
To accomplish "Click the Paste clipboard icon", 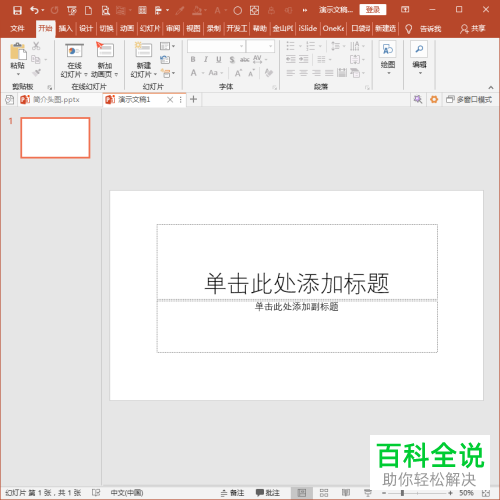I will [18, 51].
